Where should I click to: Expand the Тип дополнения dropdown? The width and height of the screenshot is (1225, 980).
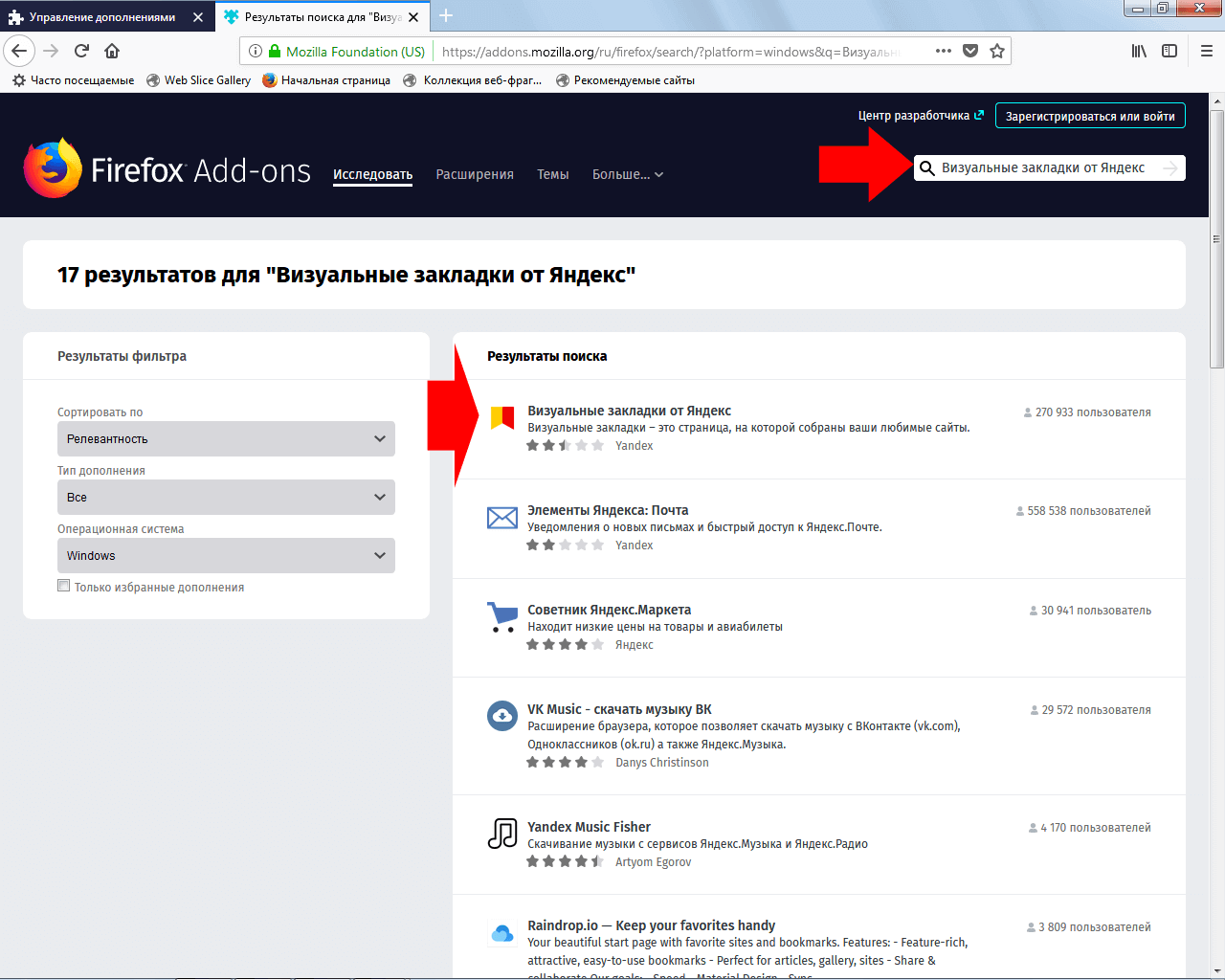(x=226, y=497)
